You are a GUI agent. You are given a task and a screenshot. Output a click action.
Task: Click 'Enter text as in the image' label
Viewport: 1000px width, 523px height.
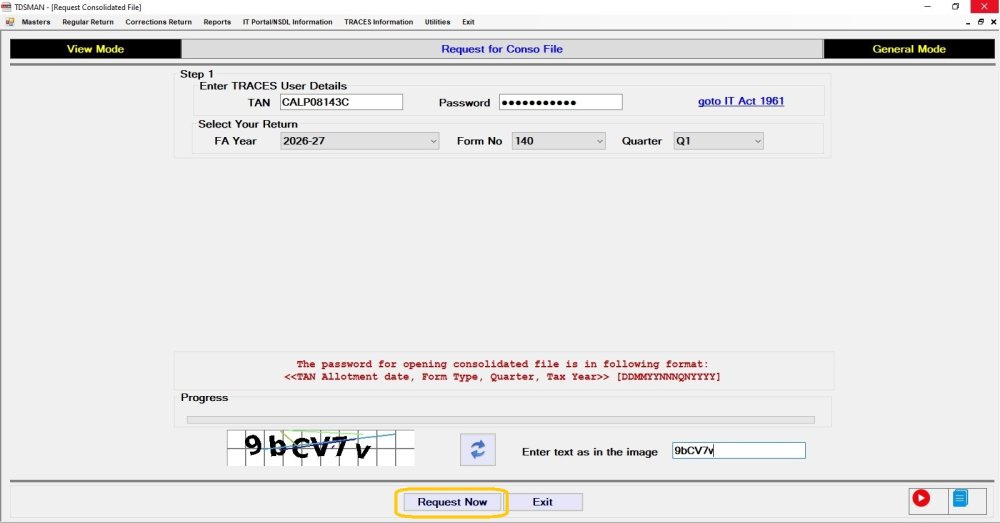point(589,452)
